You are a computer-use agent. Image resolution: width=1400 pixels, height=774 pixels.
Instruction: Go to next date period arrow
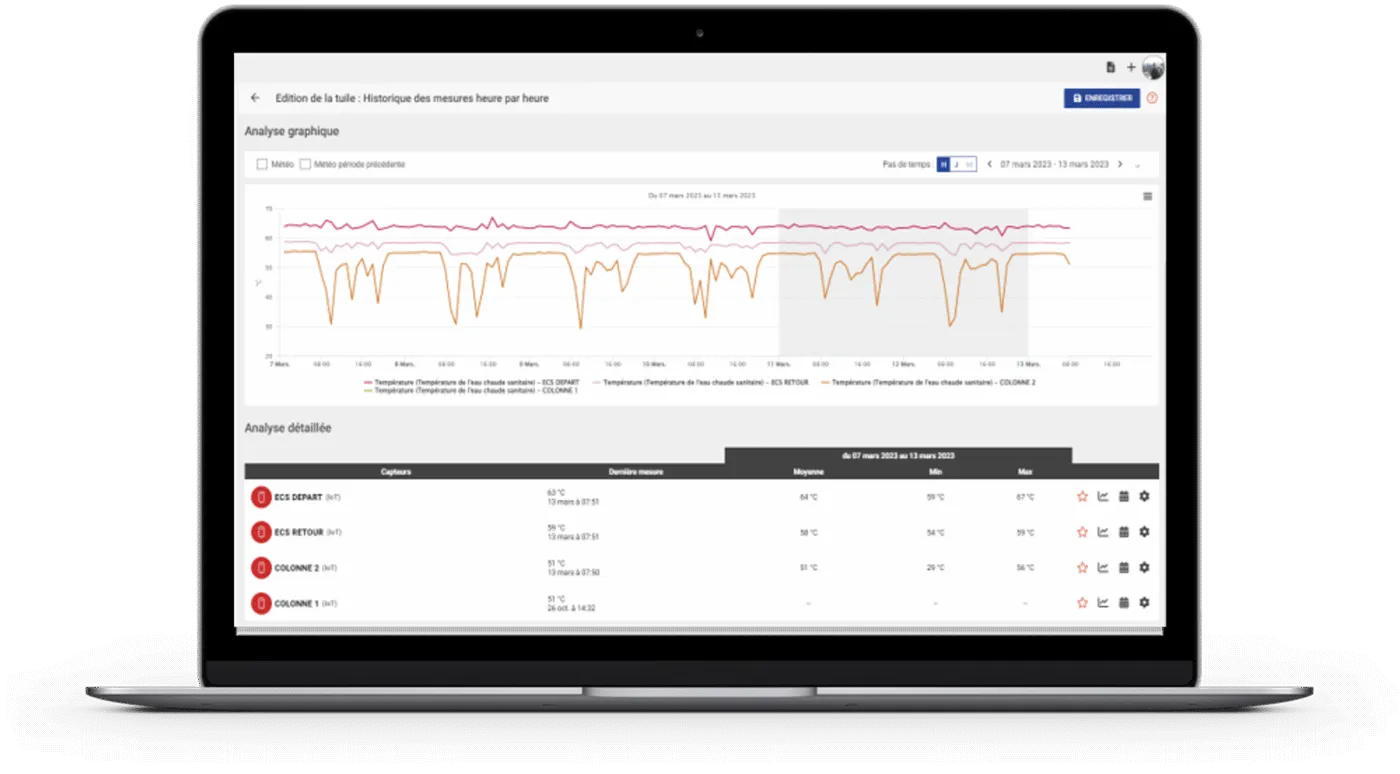coord(1120,164)
